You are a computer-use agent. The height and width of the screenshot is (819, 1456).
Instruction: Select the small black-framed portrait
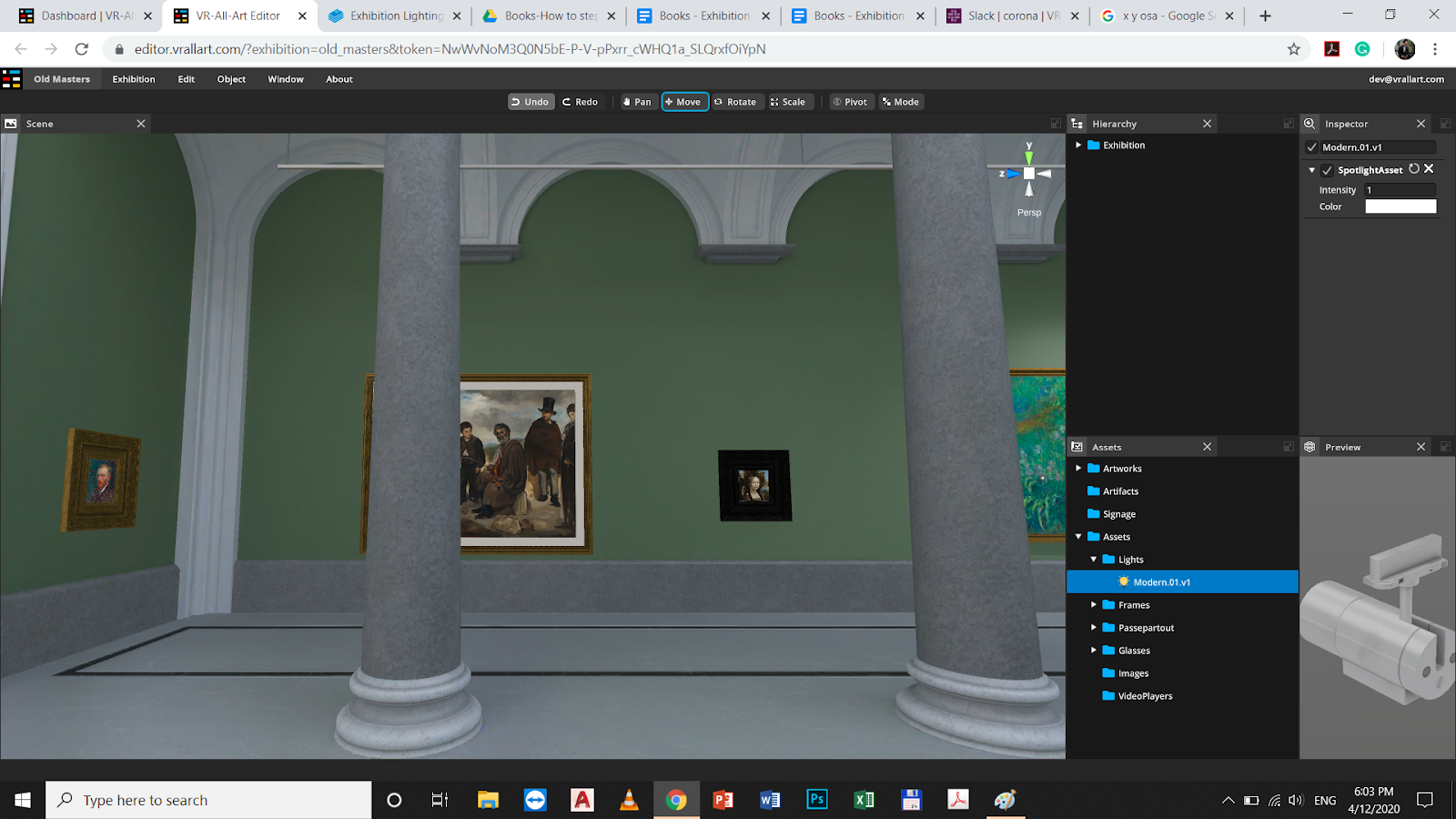tap(754, 486)
